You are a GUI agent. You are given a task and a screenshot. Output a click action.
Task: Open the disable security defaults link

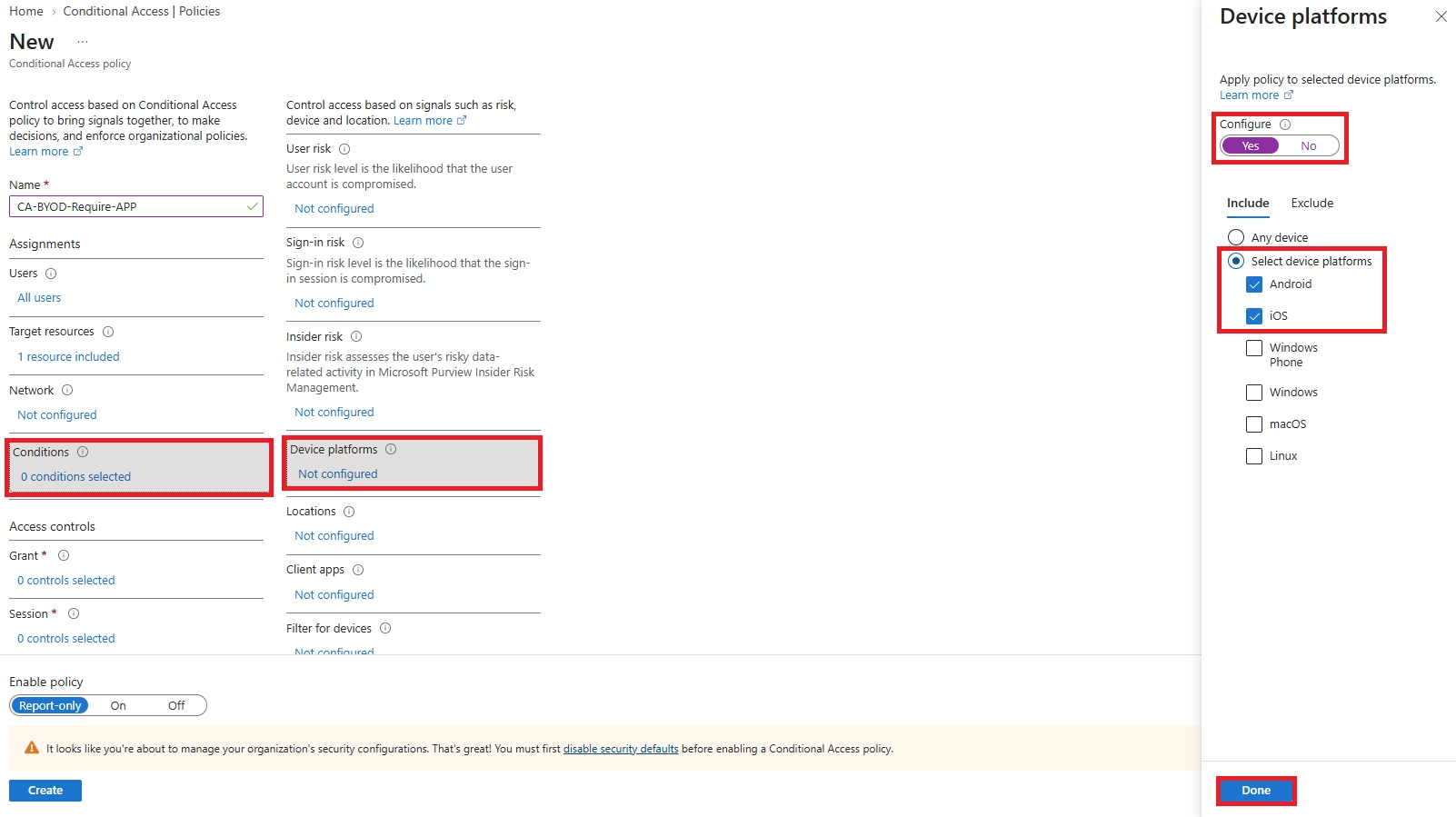click(x=621, y=749)
